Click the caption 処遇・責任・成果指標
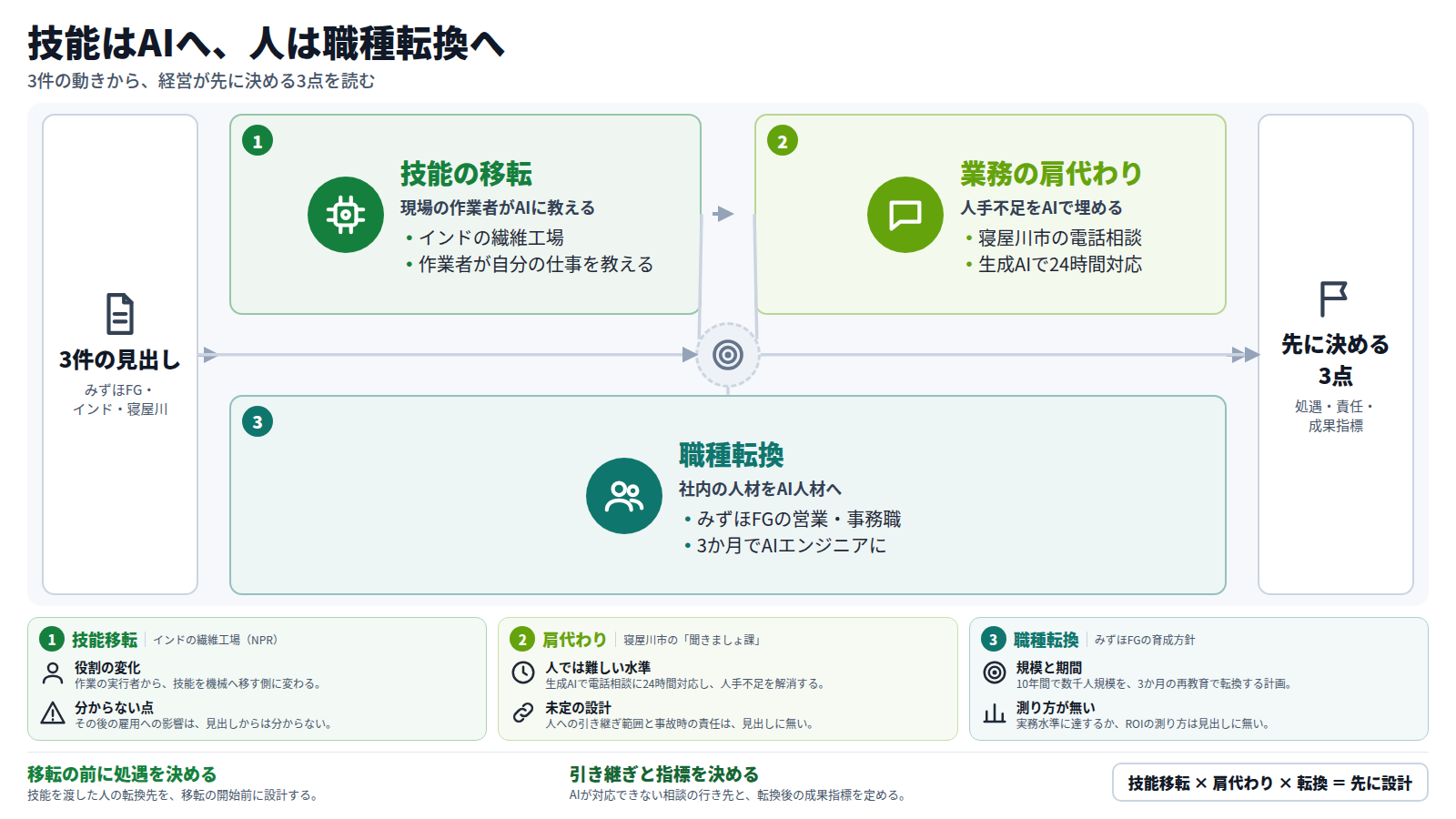This screenshot has width=1456, height=819. (1335, 416)
